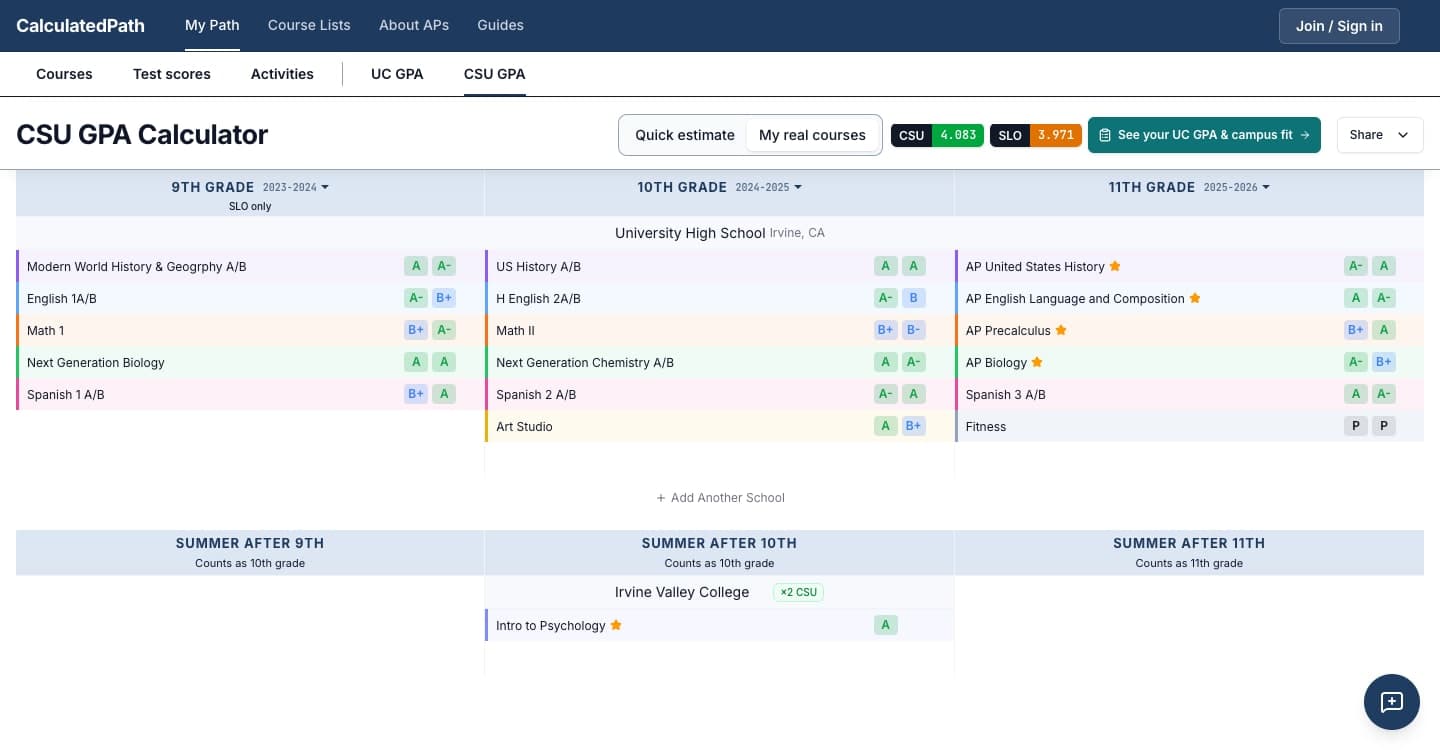1440x750 pixels.
Task: Expand the 10th grade 2024-2025 year dropdown
Action: (x=768, y=187)
